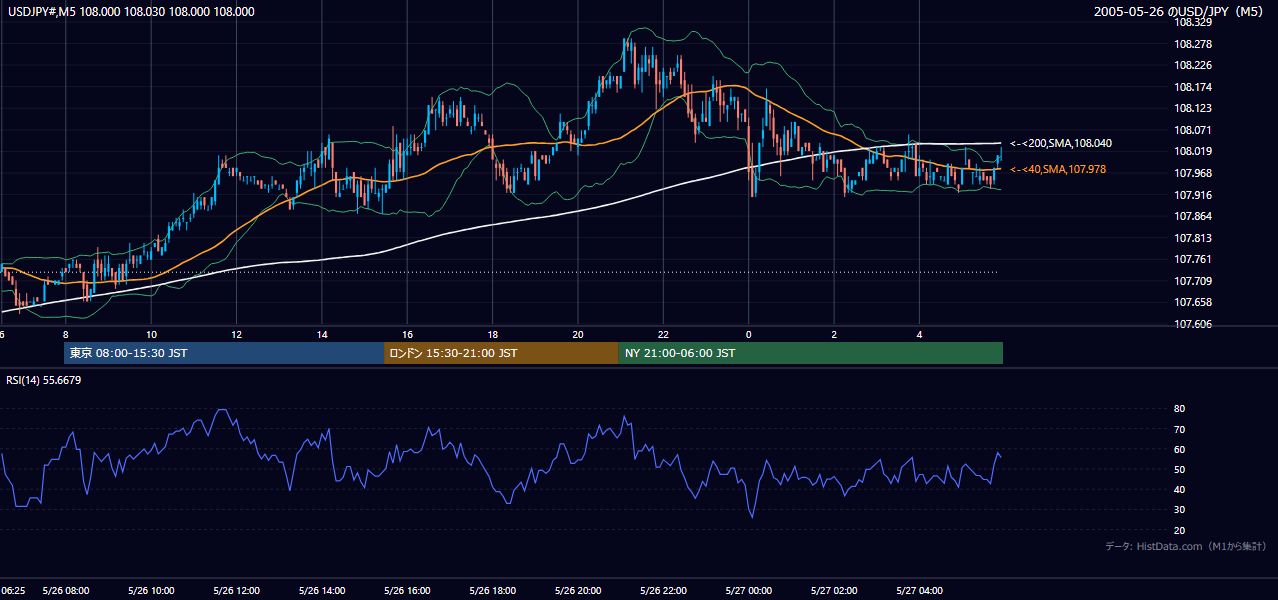Click the 107.606 price axis label
1278x600 pixels.
[x=1194, y=324]
